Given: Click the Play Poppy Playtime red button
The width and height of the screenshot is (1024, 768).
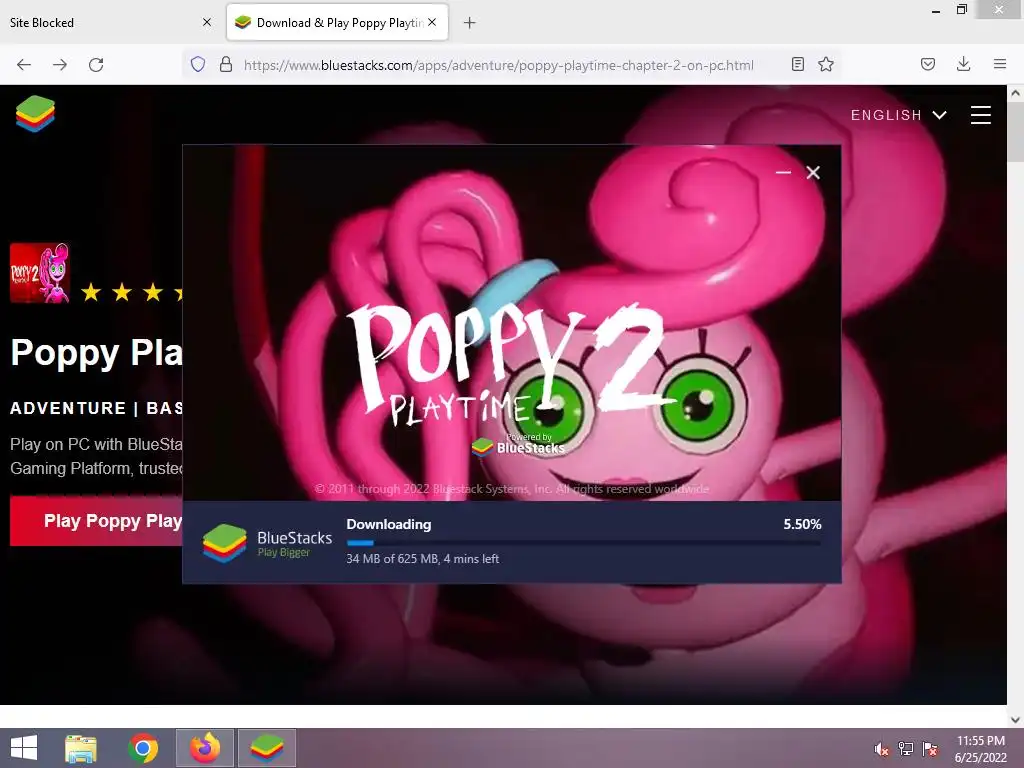Looking at the screenshot, I should [96, 520].
